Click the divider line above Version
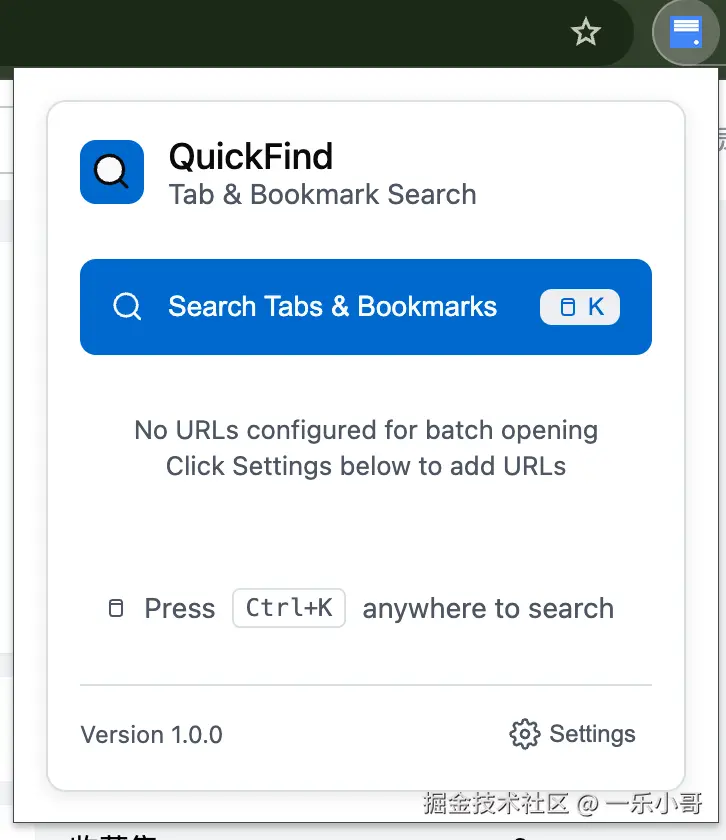The height and width of the screenshot is (840, 726). tap(366, 685)
